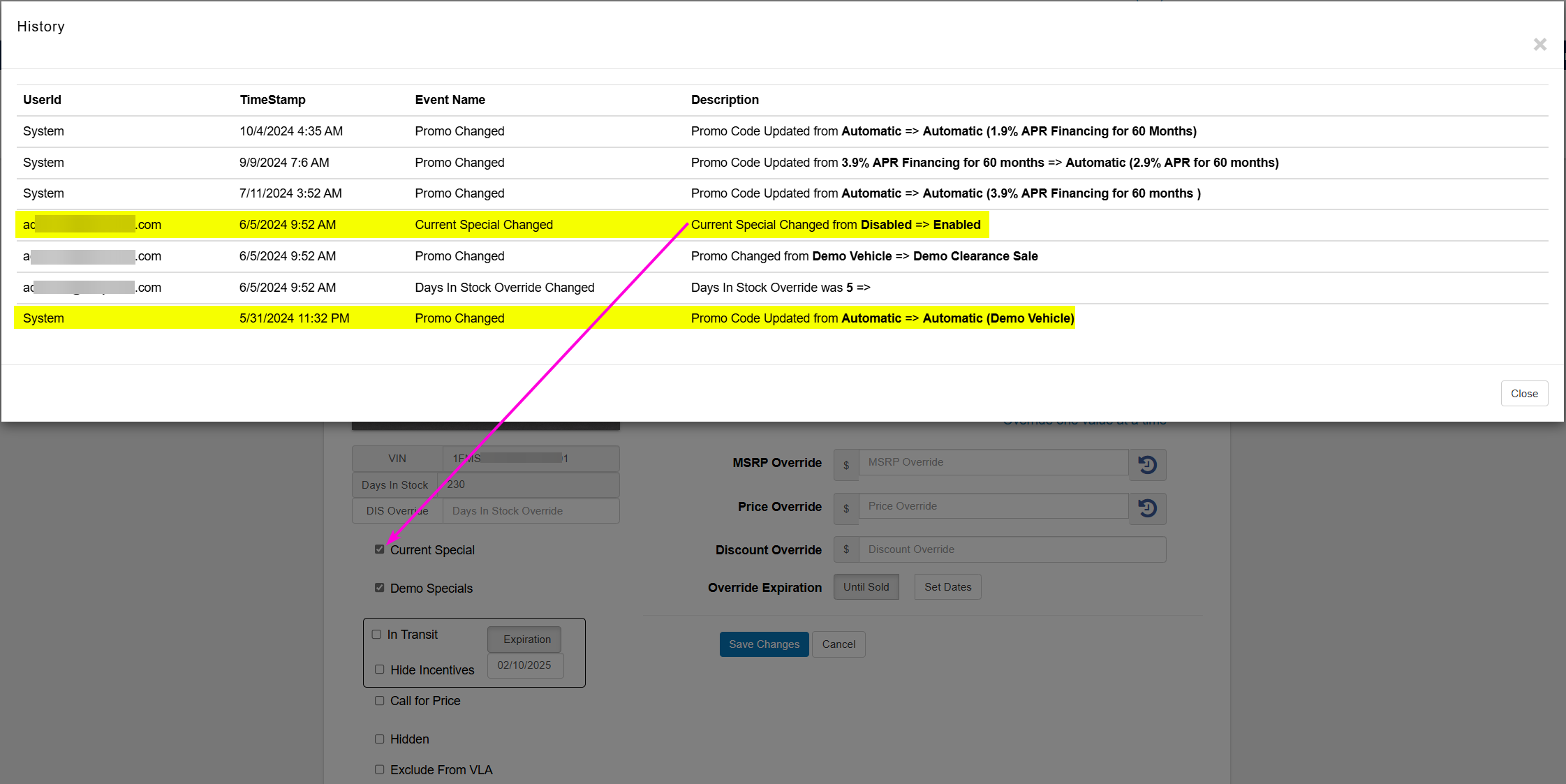Close the History dialog with X icon

point(1539,45)
